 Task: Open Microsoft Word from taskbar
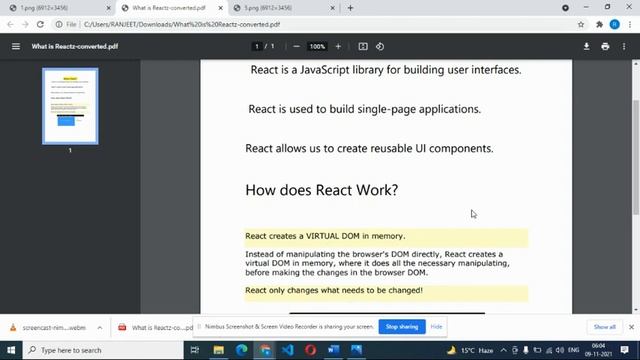[333, 350]
